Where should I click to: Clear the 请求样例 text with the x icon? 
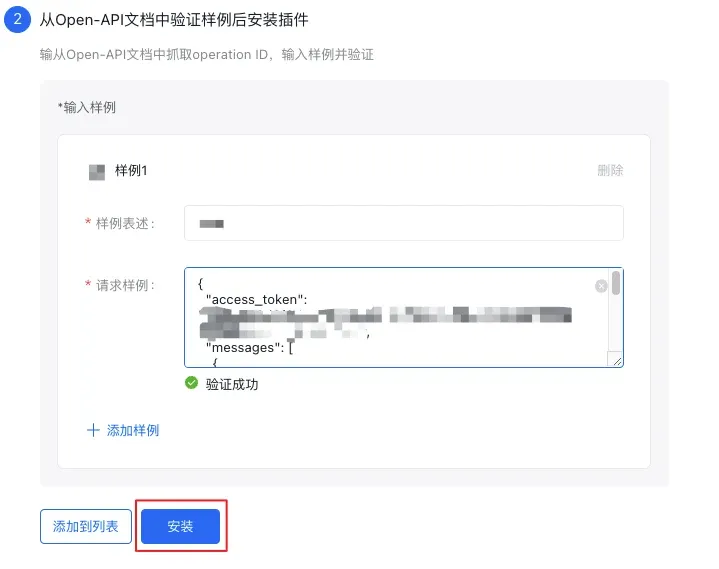(601, 286)
